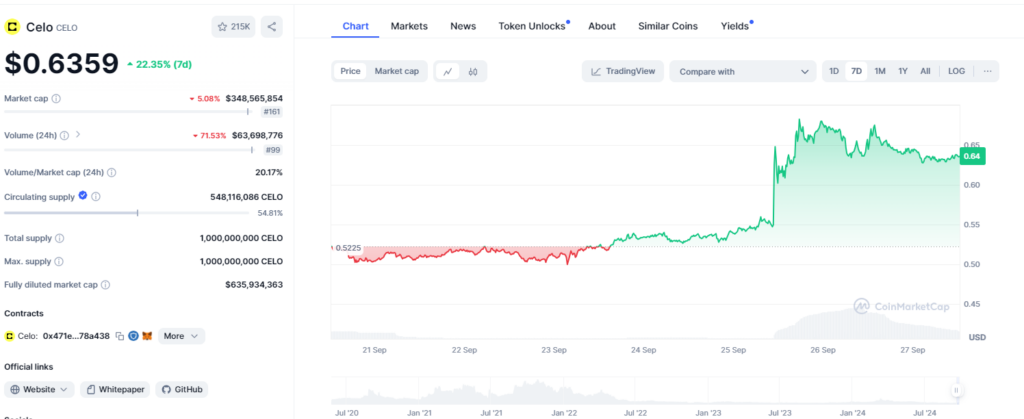Show Market cap info tooltip icon
Image resolution: width=1024 pixels, height=419 pixels.
click(x=56, y=99)
